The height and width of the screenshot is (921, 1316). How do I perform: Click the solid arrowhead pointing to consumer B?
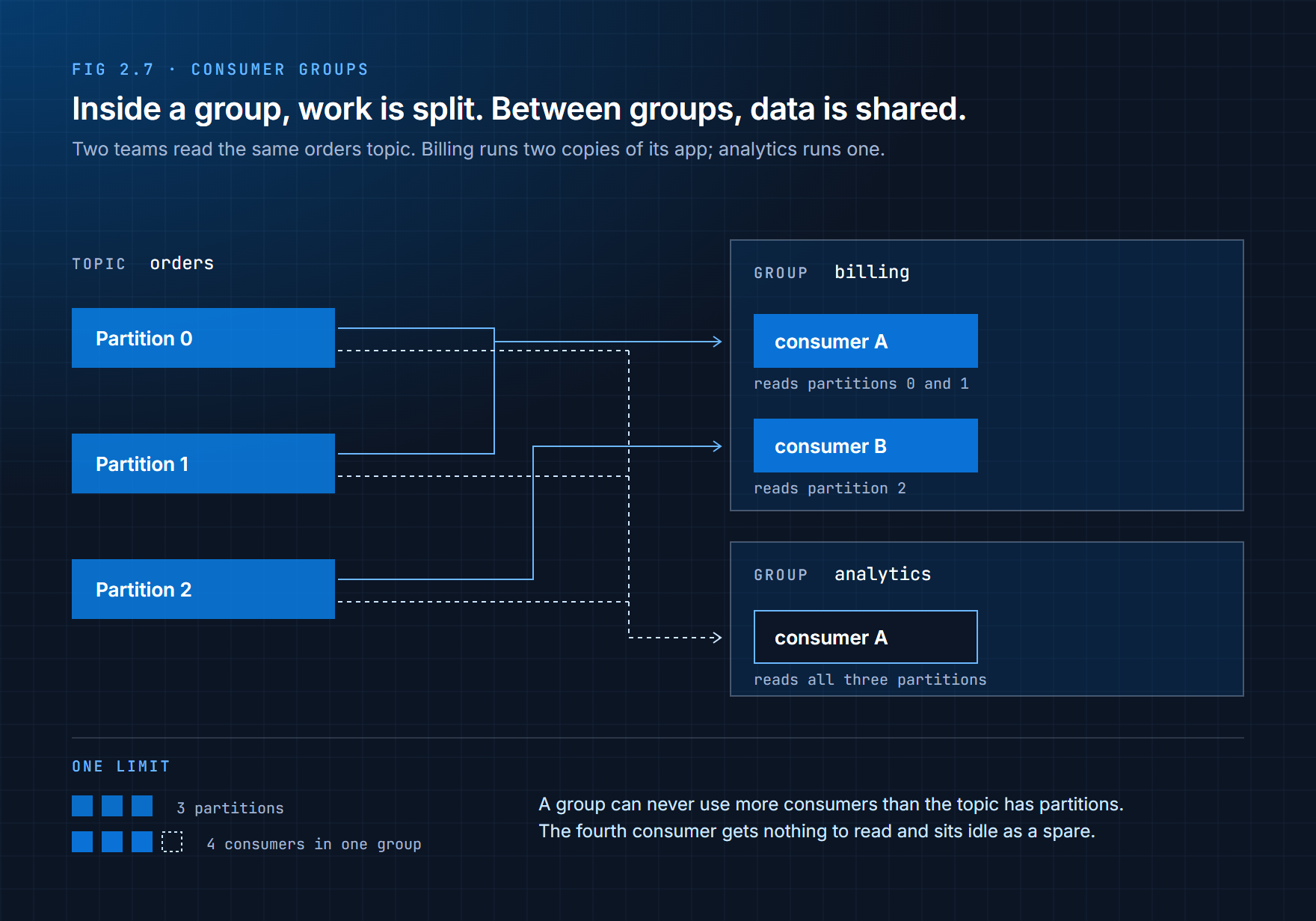716,446
